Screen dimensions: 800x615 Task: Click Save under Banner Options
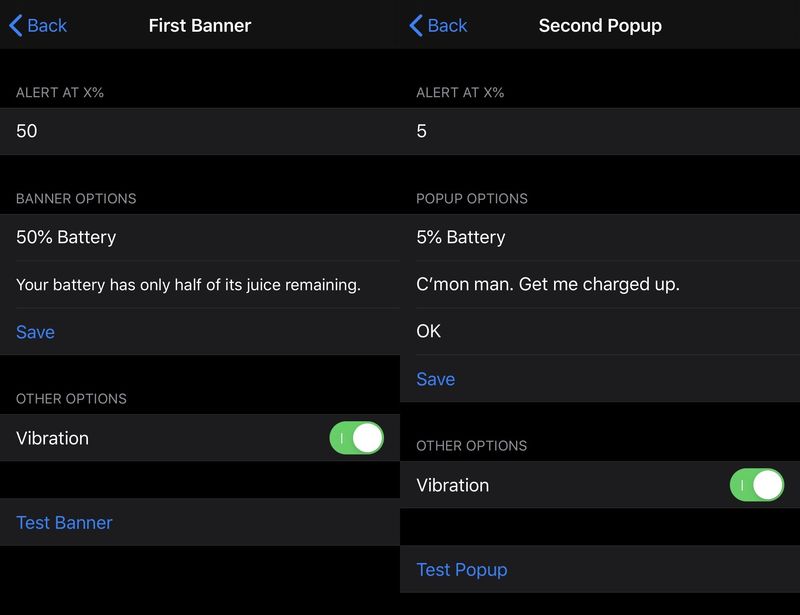(35, 332)
